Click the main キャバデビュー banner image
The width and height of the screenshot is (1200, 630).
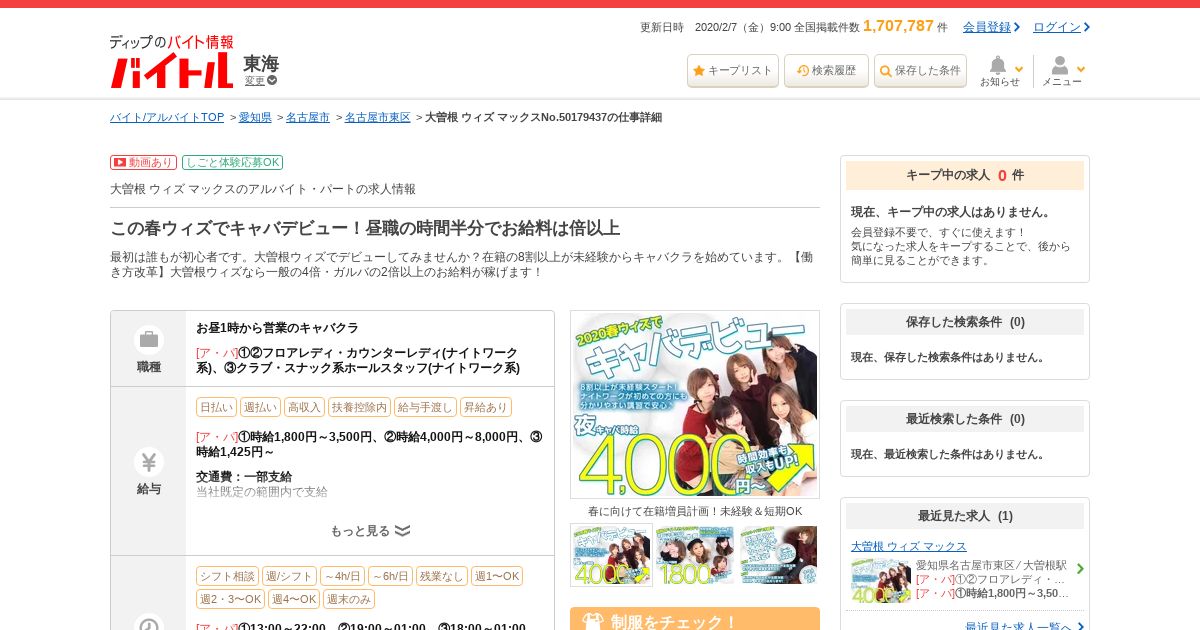695,404
